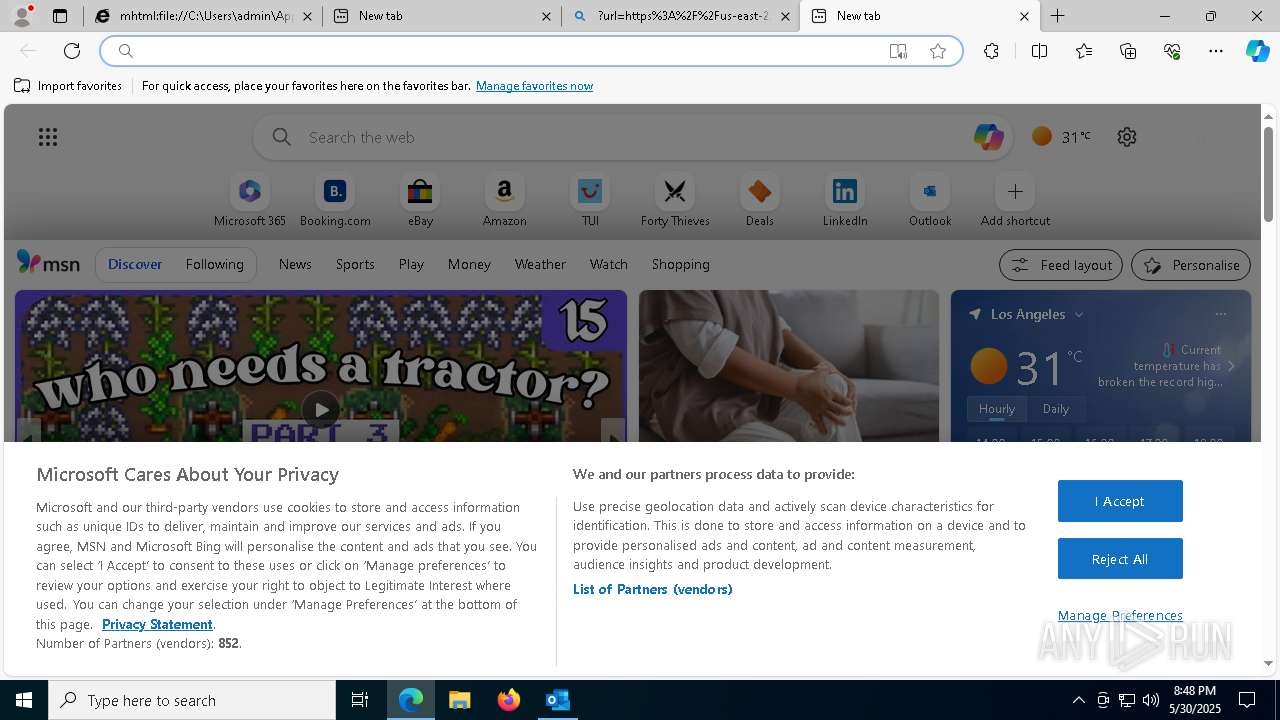Add this page to favorites star
Viewport: 1280px width, 720px height.
[x=938, y=51]
